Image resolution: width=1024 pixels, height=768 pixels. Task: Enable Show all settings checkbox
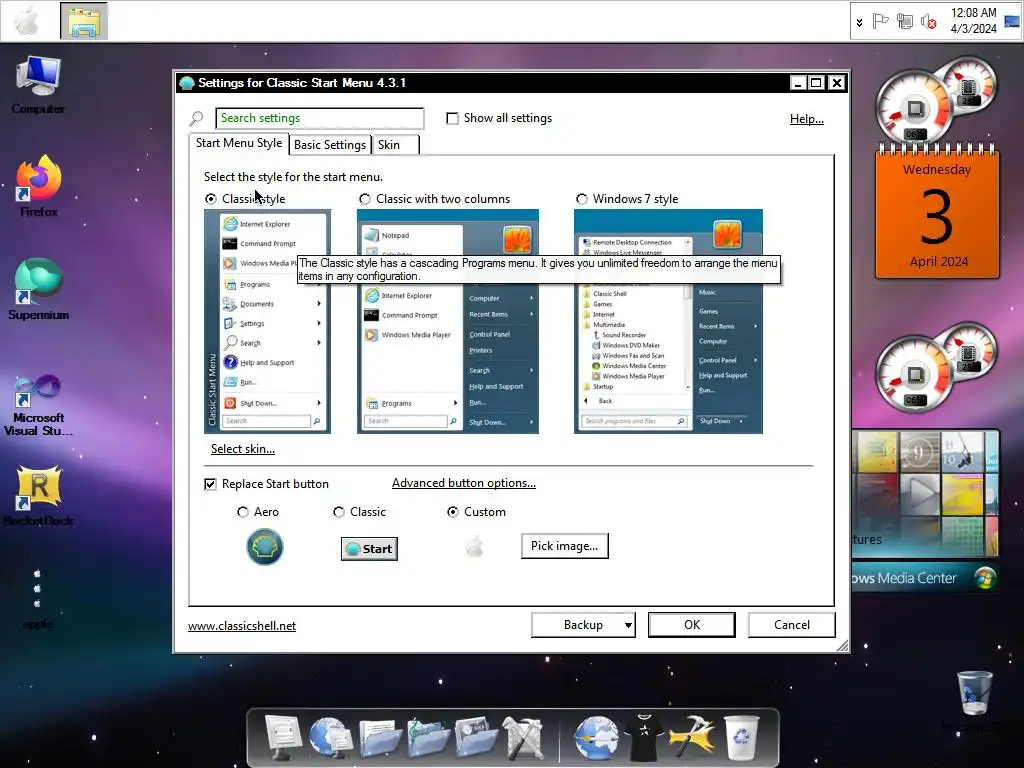(452, 118)
